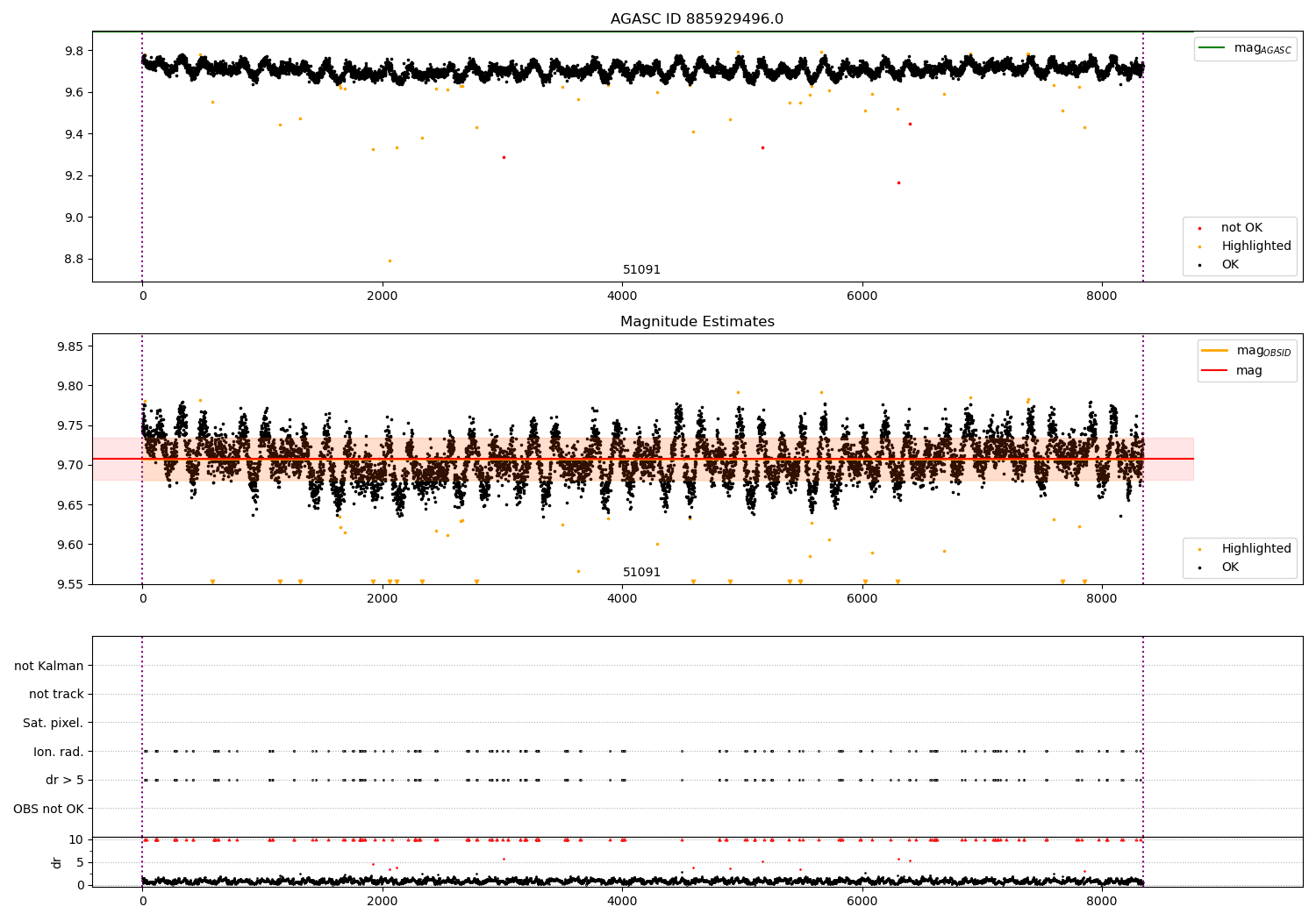Select y-tick '9.0' on the top plot
Viewport: 1316px width, 921px height.
click(75, 218)
